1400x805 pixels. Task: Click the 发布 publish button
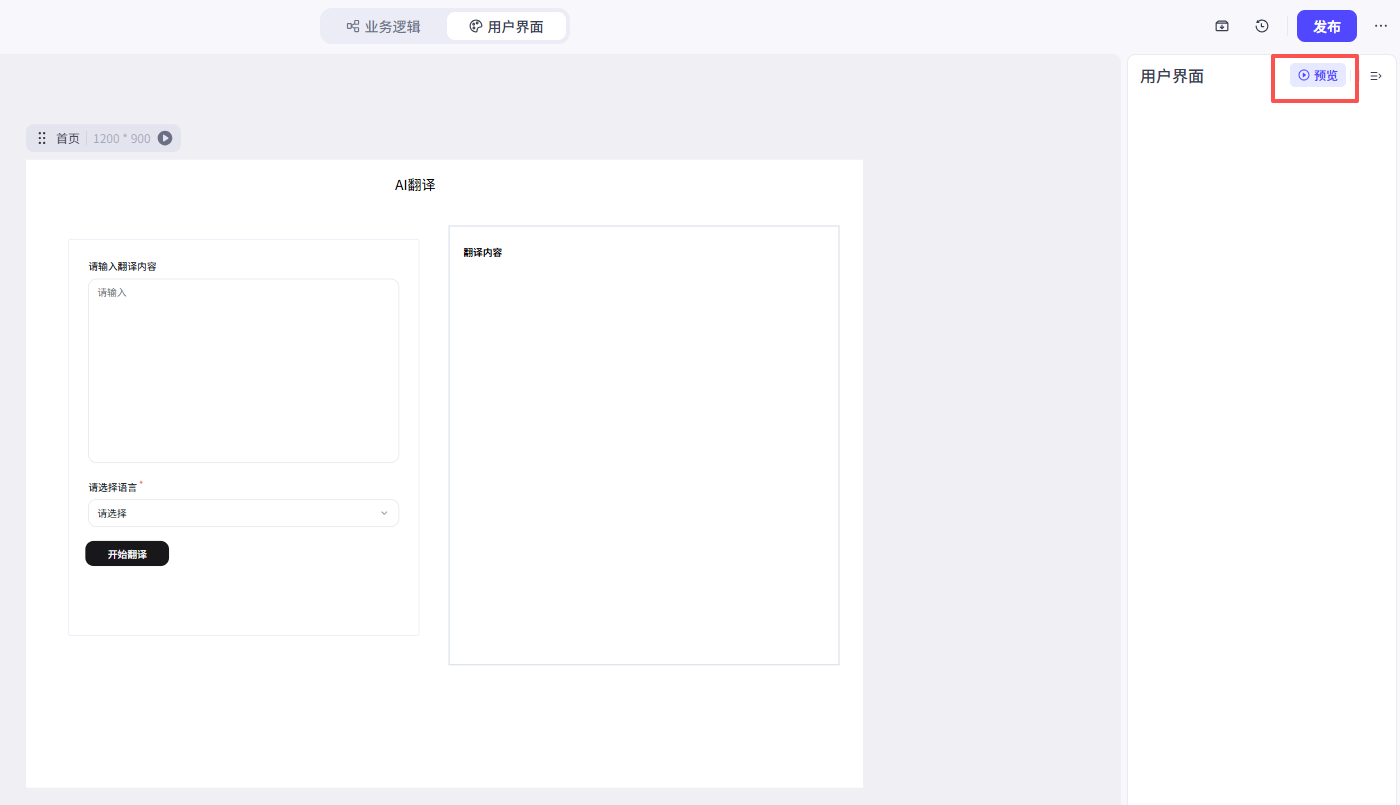tap(1327, 26)
